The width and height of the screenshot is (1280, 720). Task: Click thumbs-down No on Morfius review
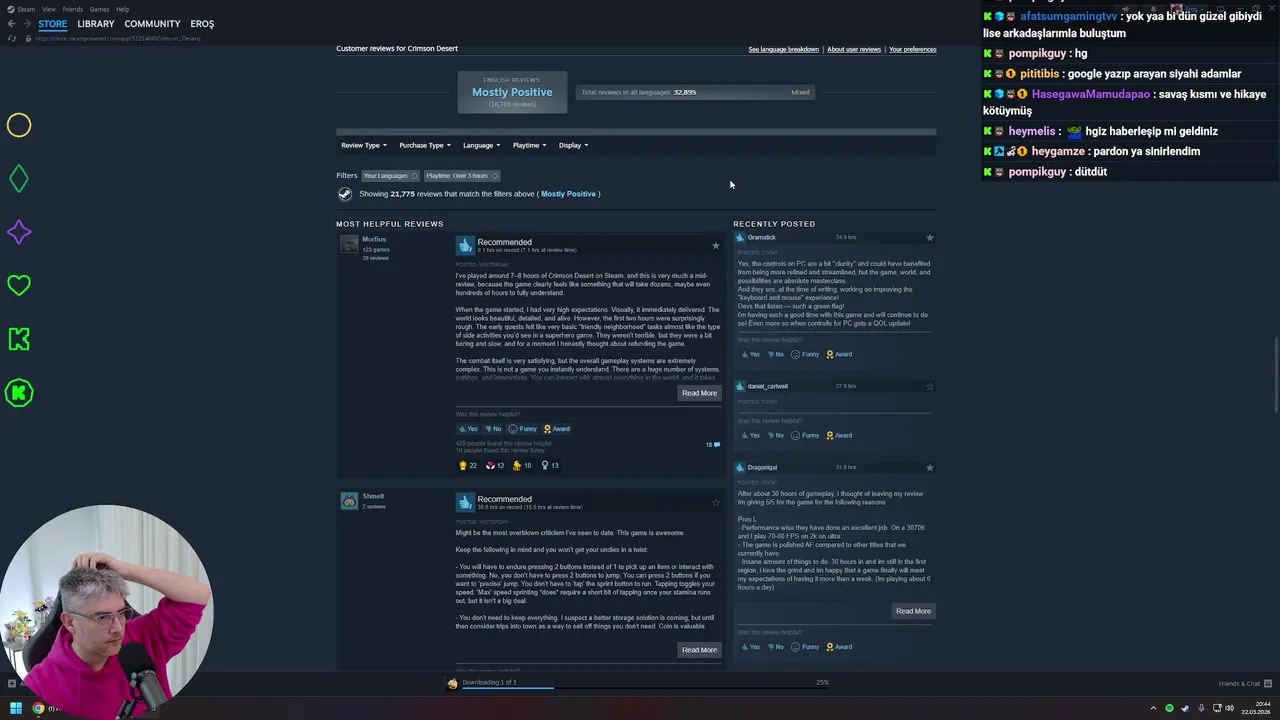click(x=492, y=429)
